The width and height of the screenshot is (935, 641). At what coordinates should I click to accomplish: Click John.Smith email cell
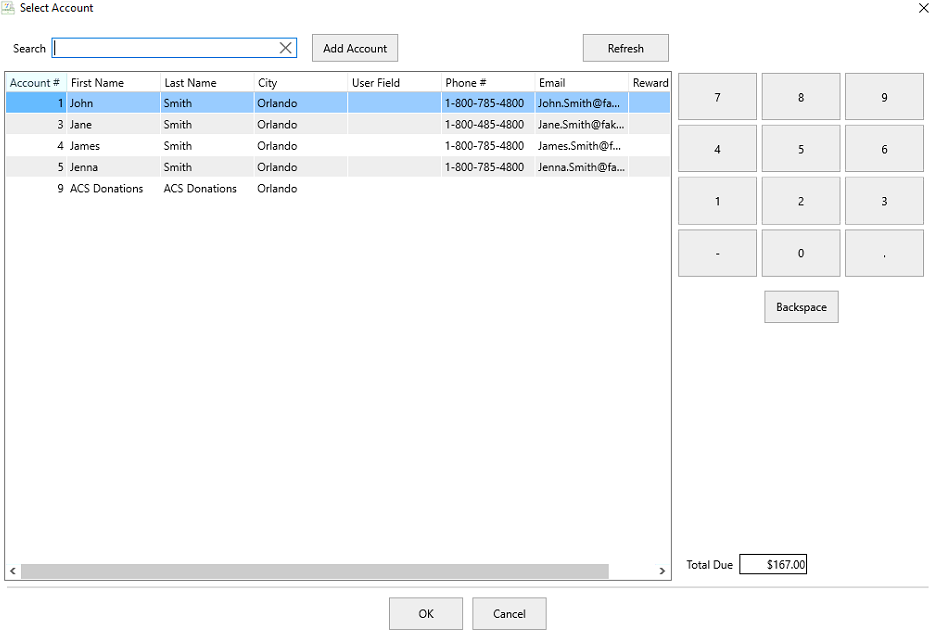(x=581, y=103)
